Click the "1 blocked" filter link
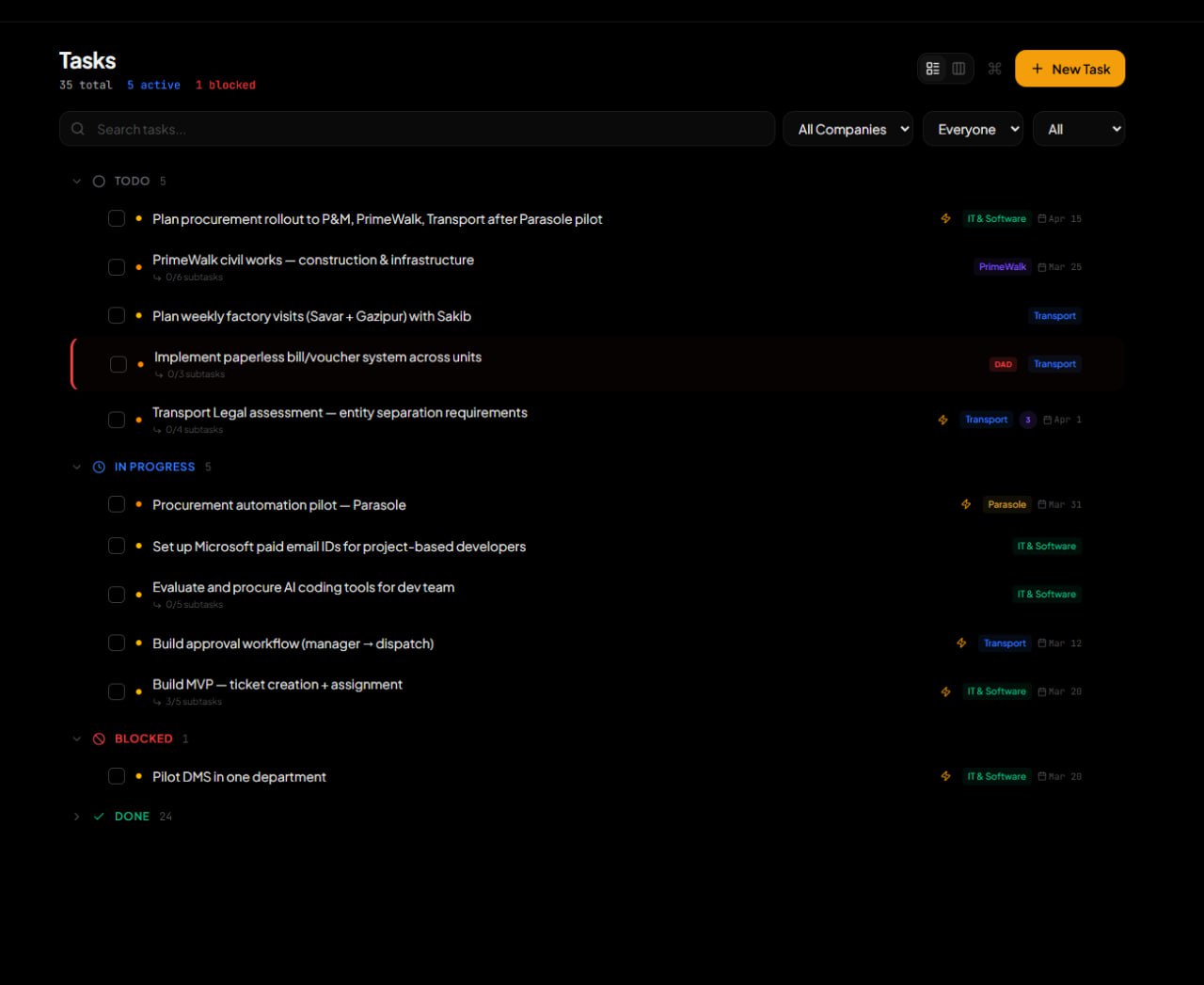The width and height of the screenshot is (1204, 985). click(x=226, y=85)
